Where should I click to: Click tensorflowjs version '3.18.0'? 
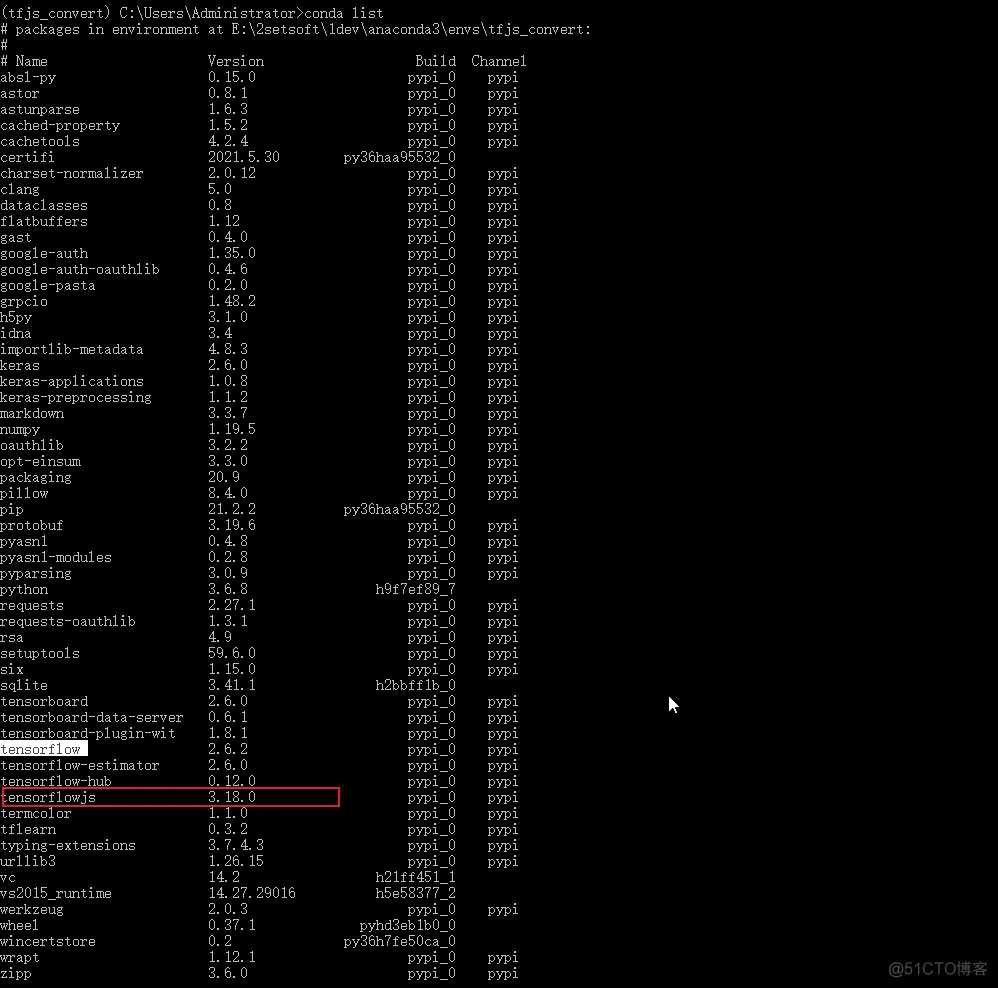click(232, 797)
